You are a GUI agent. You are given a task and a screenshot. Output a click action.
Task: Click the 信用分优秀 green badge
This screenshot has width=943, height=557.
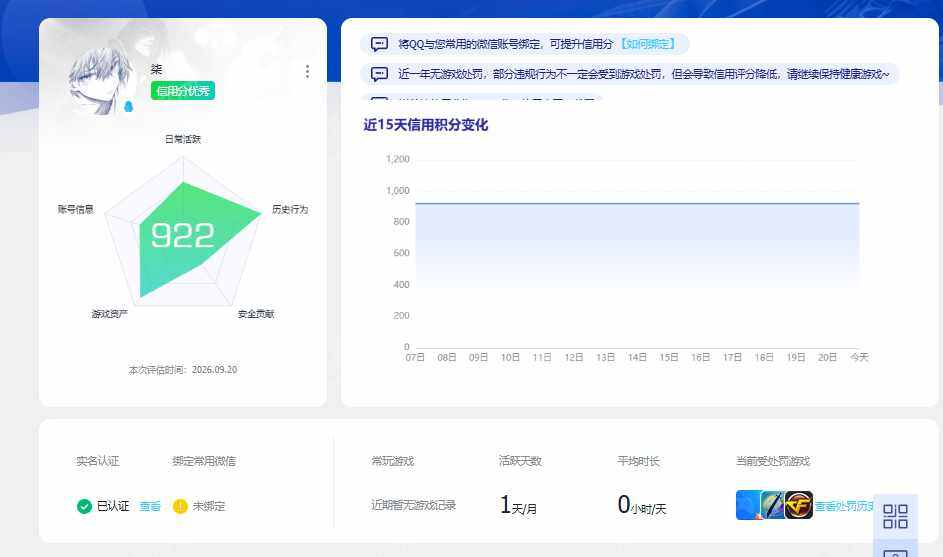click(183, 91)
